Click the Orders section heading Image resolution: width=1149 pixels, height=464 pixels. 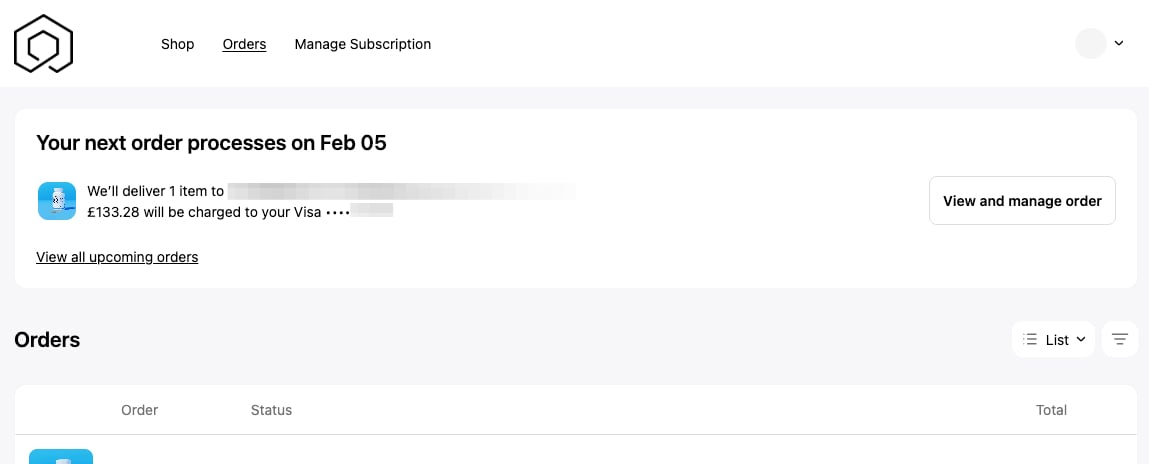coord(47,340)
